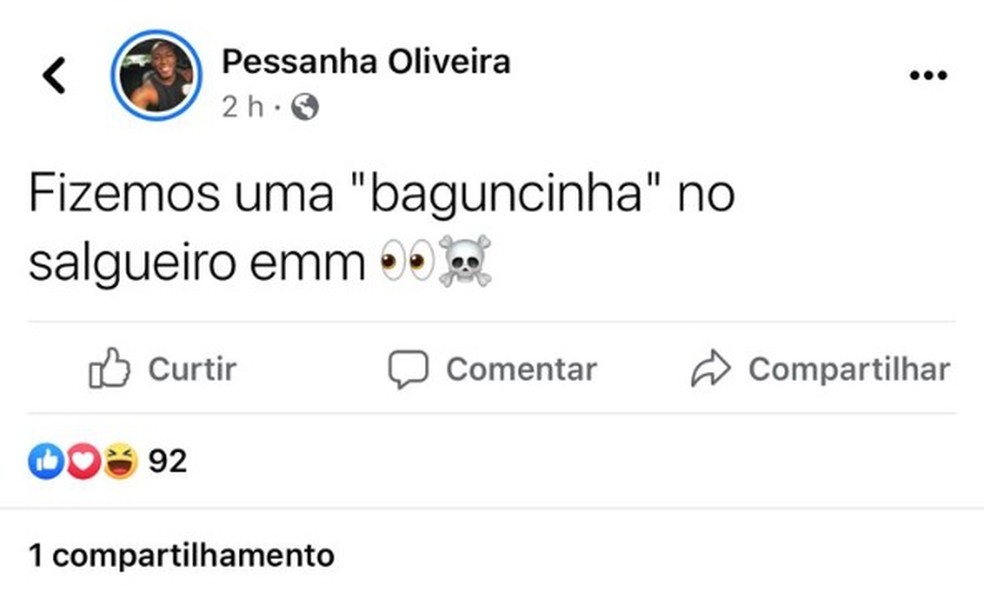Click the share arrow icon
The height and width of the screenshot is (615, 984).
[x=711, y=370]
